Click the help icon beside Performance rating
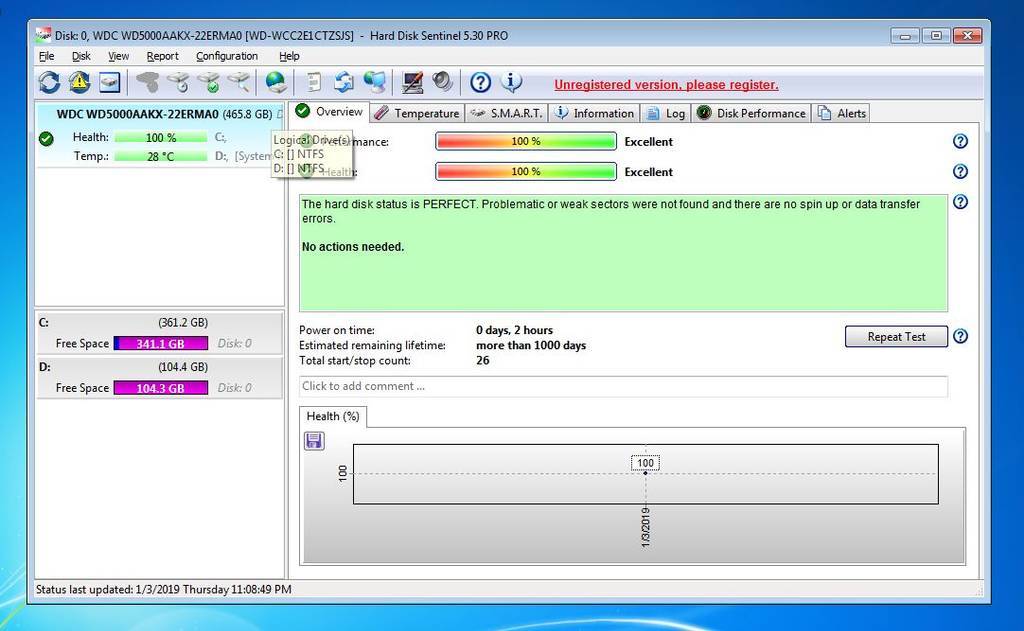The image size is (1024, 631). point(960,141)
